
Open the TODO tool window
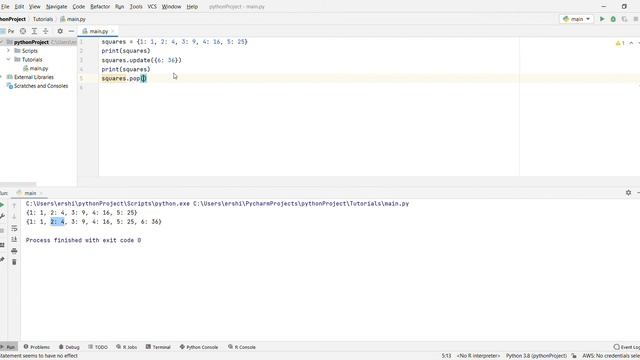click(x=98, y=347)
